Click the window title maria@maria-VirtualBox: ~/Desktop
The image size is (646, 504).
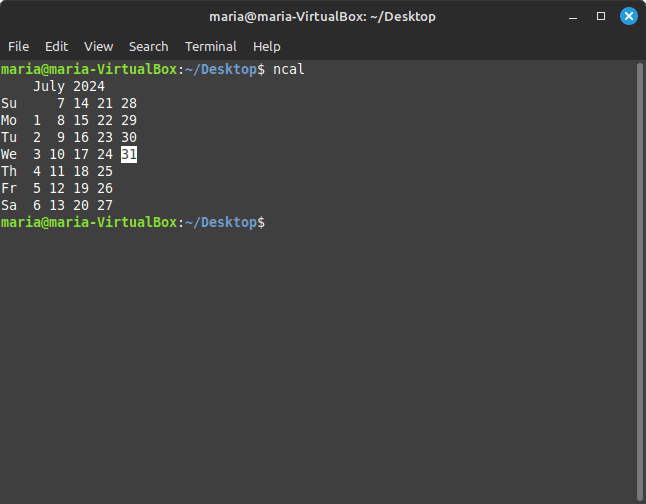322,16
